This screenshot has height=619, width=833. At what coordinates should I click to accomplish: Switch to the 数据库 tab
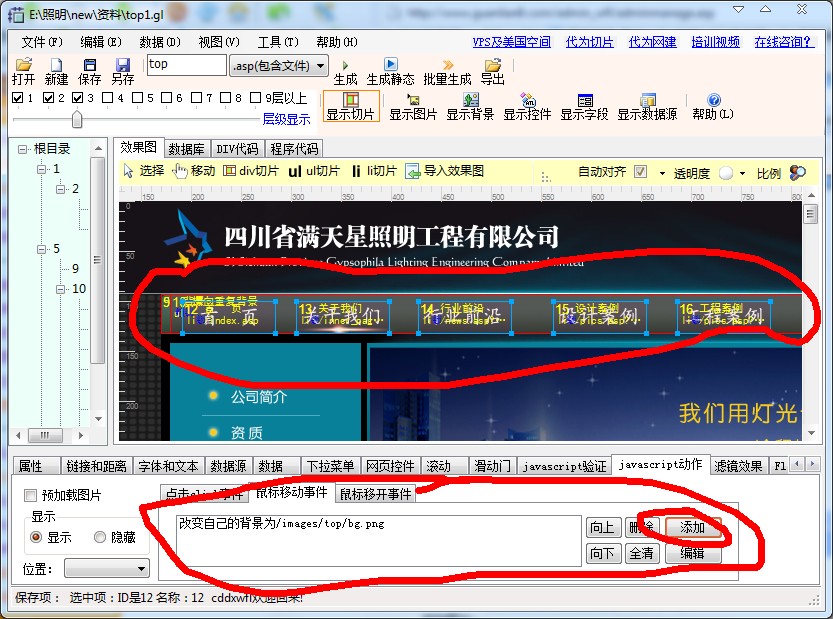pos(186,149)
